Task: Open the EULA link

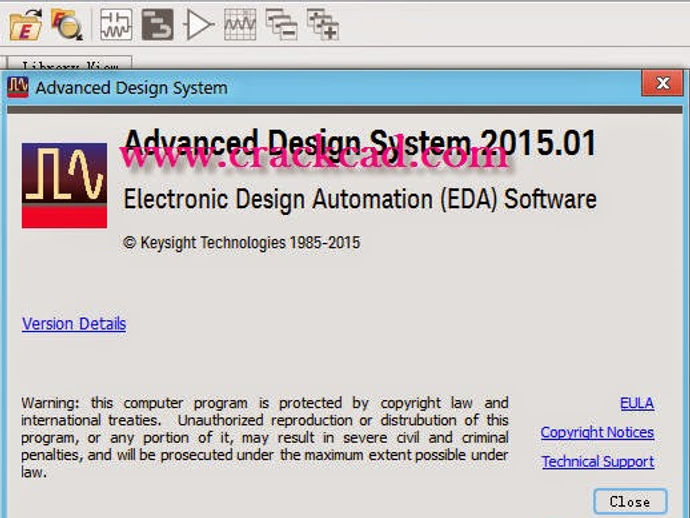Action: [637, 403]
